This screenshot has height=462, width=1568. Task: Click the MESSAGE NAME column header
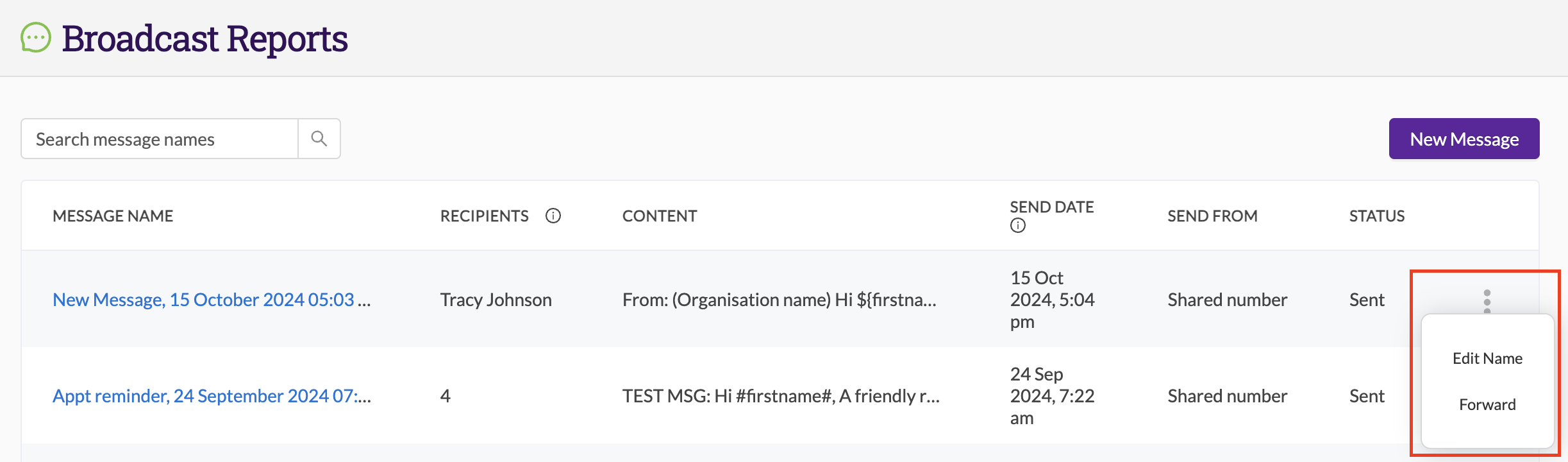pos(113,216)
